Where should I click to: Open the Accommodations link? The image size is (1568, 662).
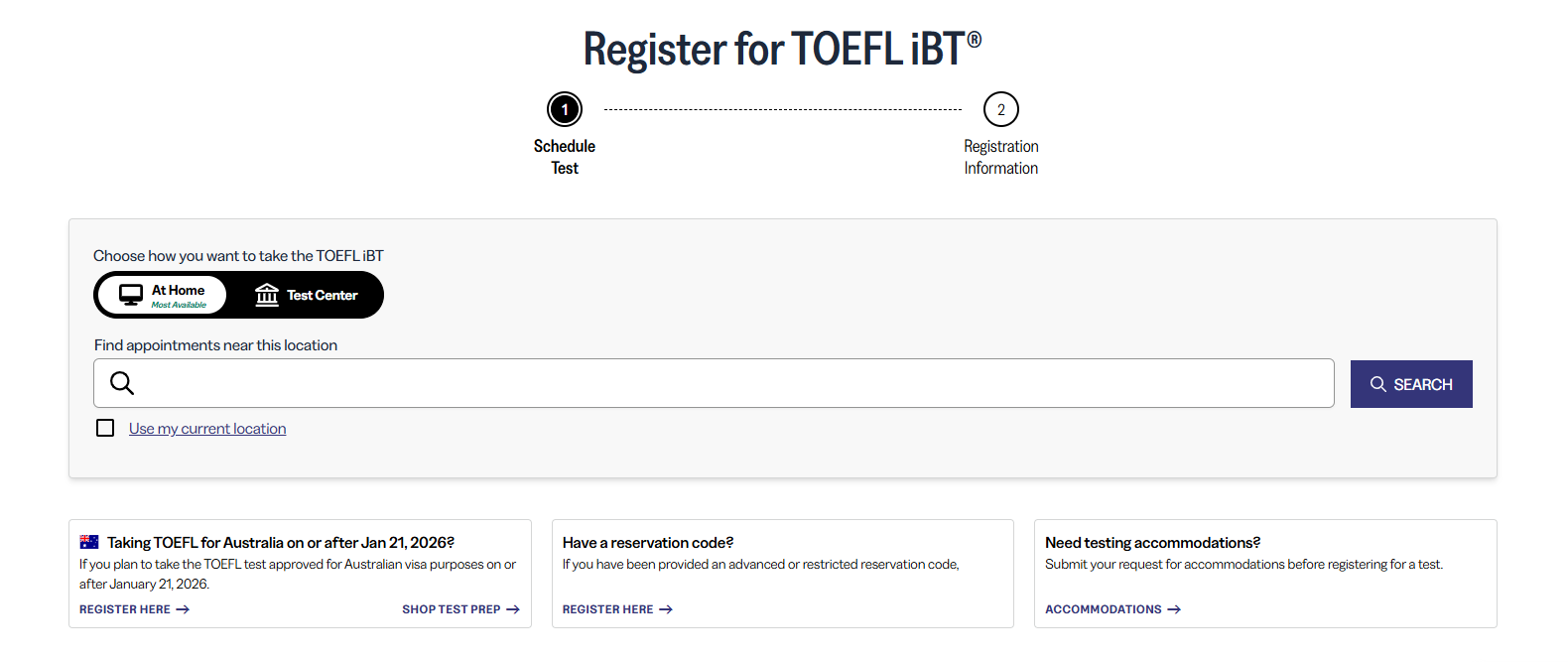(x=1103, y=609)
